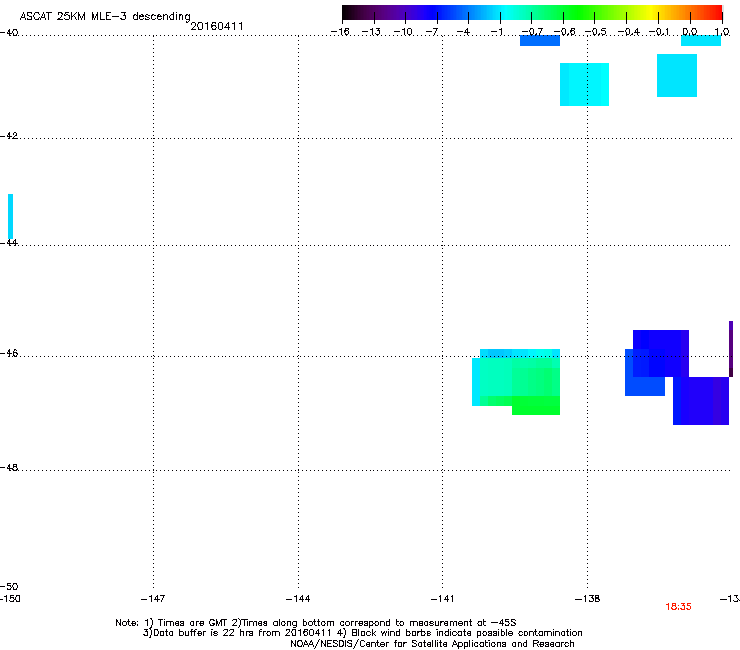
Task: Click the -48 latitude label
Action: pos(9,468)
